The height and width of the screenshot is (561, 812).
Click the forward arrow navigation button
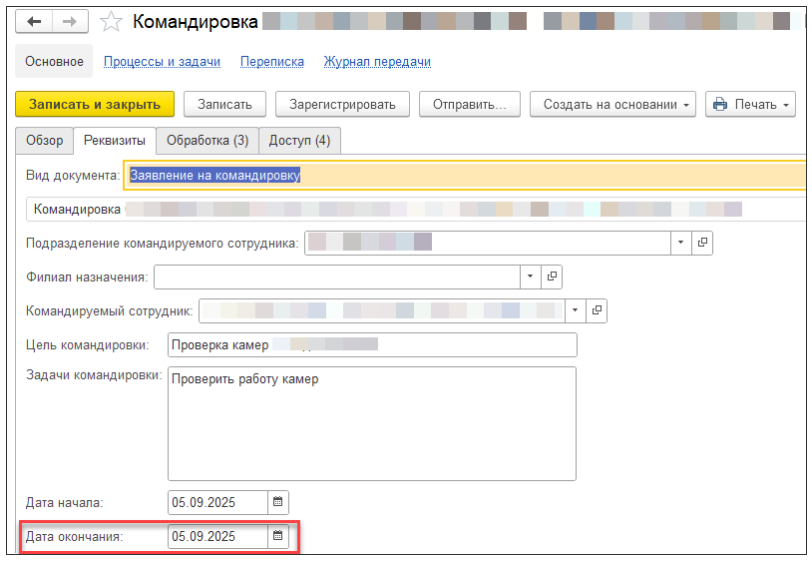70,22
